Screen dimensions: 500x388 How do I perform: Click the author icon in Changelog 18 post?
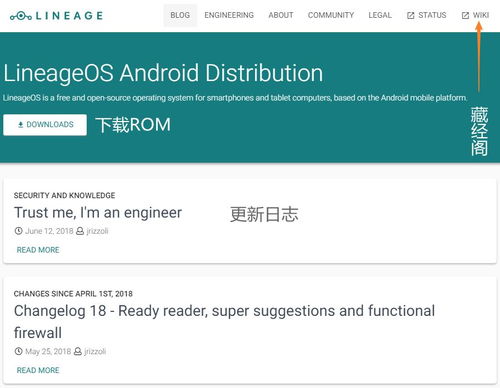pos(78,351)
